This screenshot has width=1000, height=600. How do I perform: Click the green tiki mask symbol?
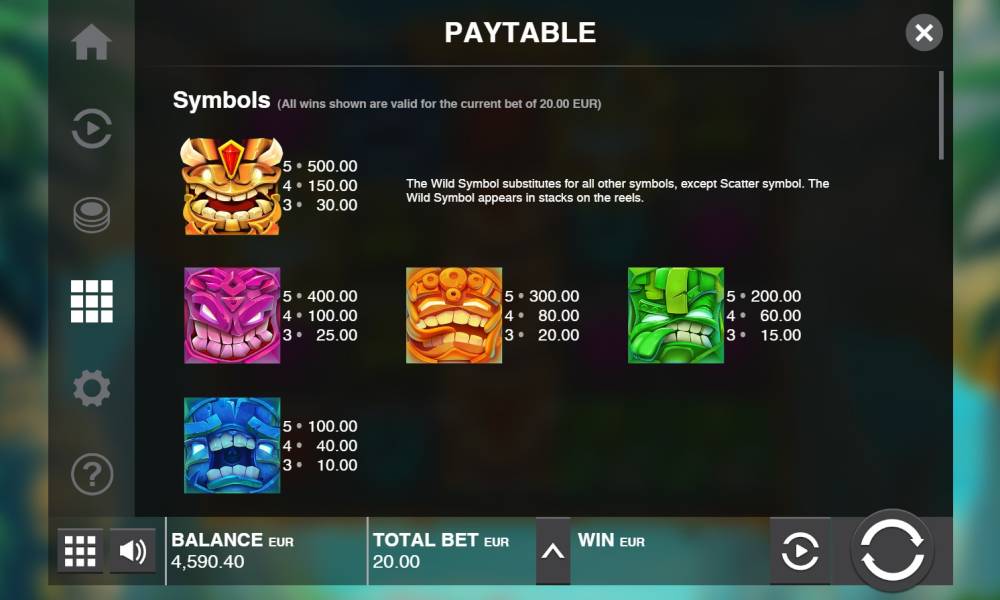[x=676, y=315]
